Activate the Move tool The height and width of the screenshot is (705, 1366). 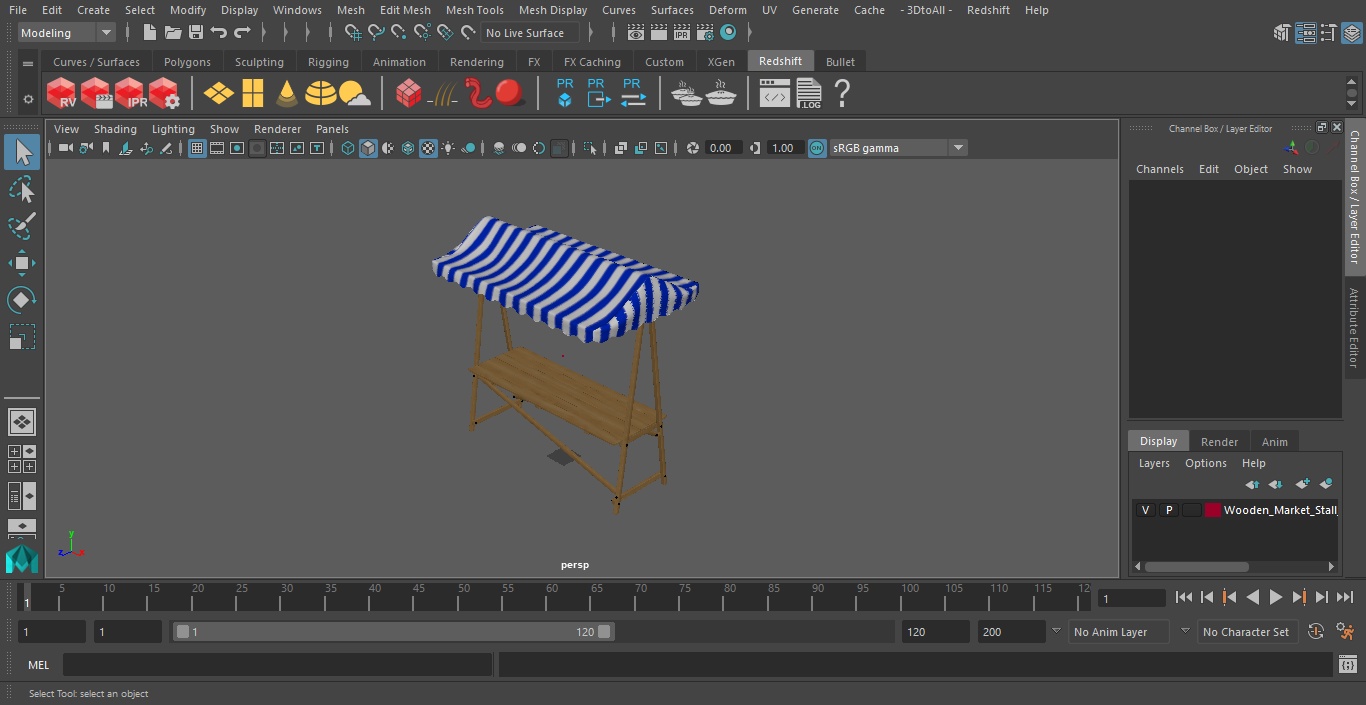[21, 263]
